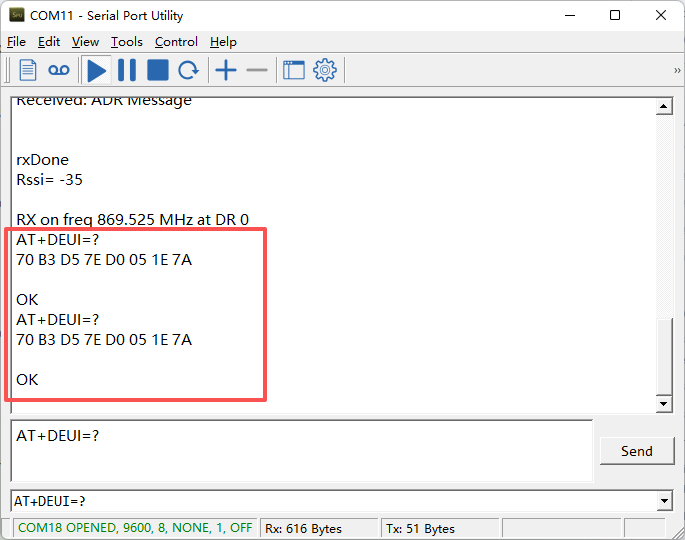Click the new document icon in toolbar
The width and height of the screenshot is (685, 540).
point(28,70)
